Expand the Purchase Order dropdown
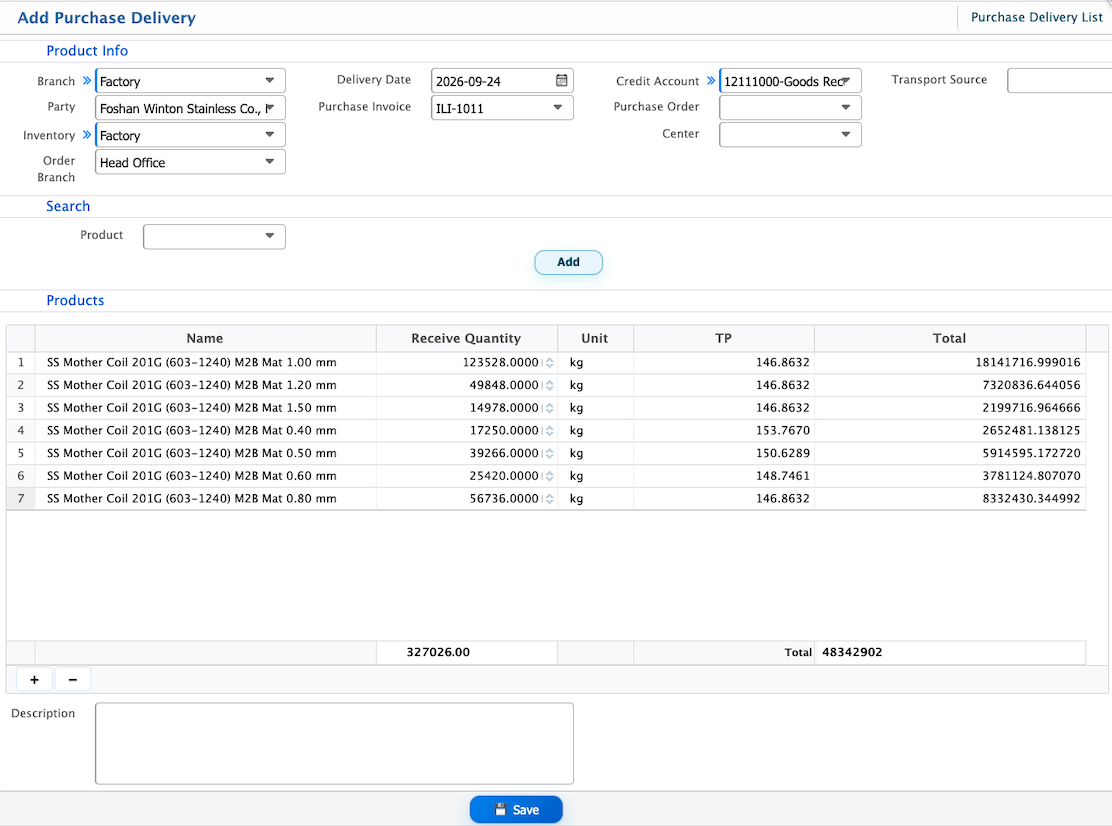This screenshot has height=826, width=1112. 845,108
